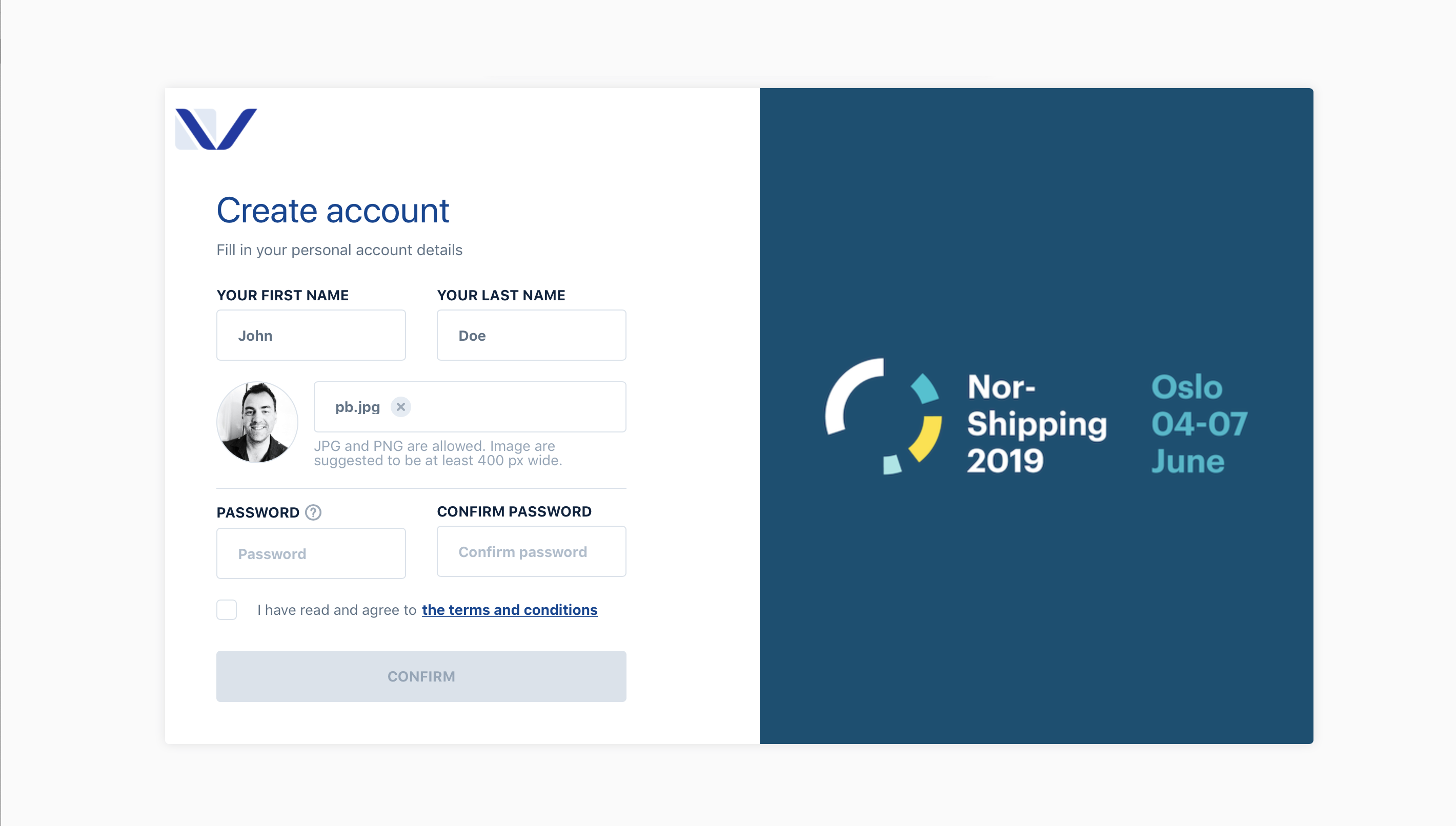Click the Oslo 04-07 June date text
Image resolution: width=1456 pixels, height=826 pixels.
pyautogui.click(x=1199, y=423)
